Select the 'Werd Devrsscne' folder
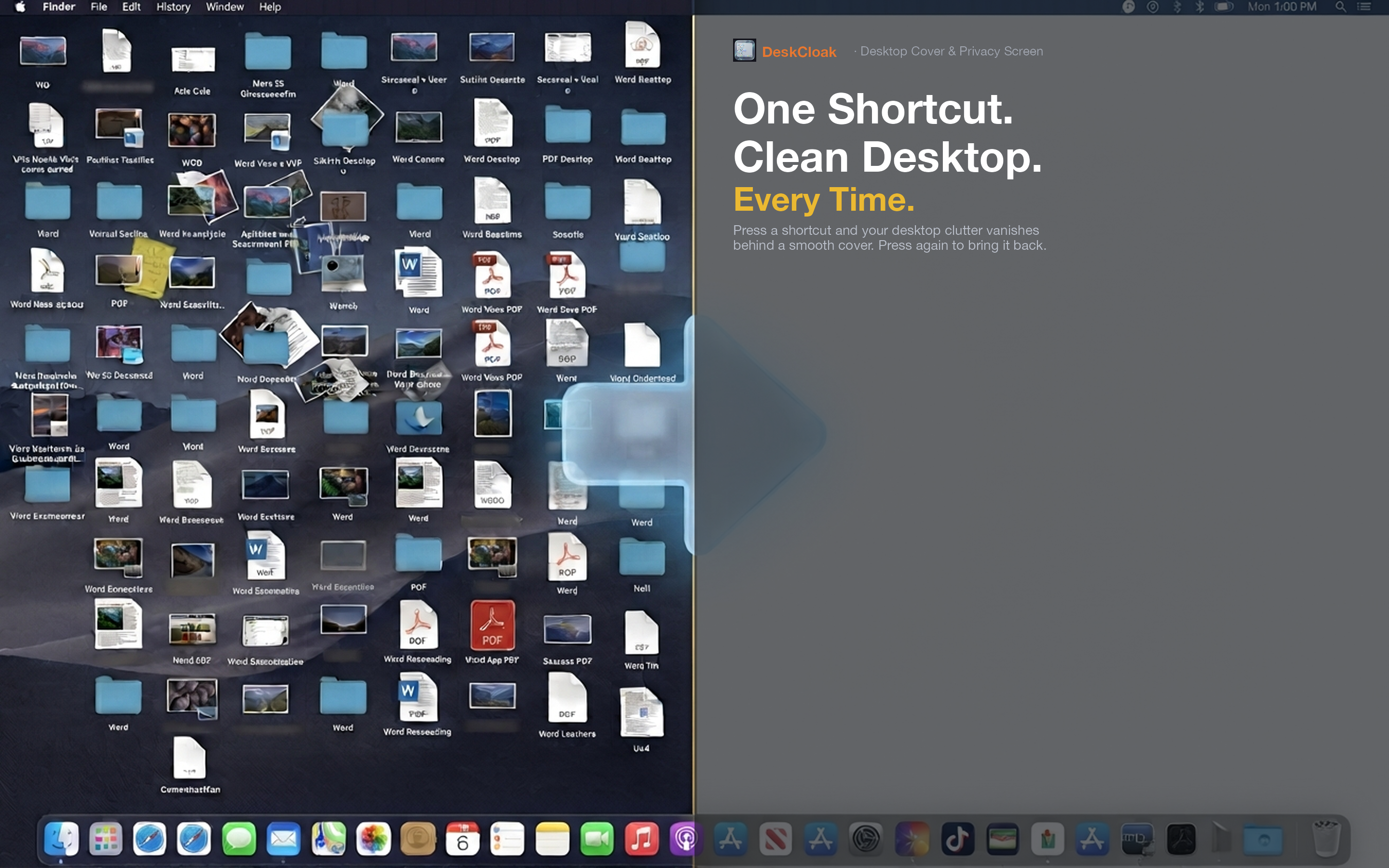The image size is (1389, 868). click(419, 417)
